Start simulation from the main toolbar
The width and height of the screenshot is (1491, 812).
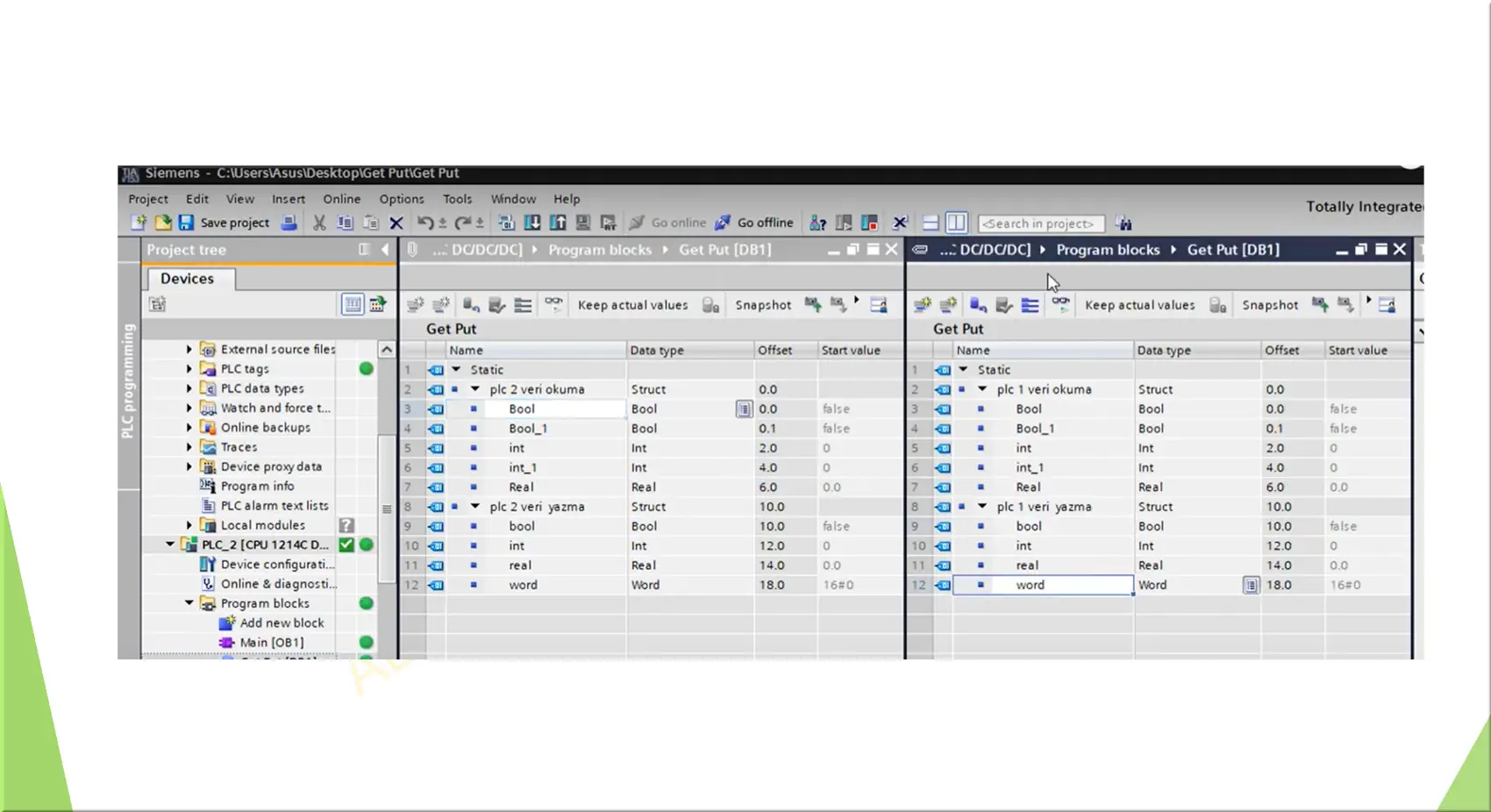click(x=582, y=223)
